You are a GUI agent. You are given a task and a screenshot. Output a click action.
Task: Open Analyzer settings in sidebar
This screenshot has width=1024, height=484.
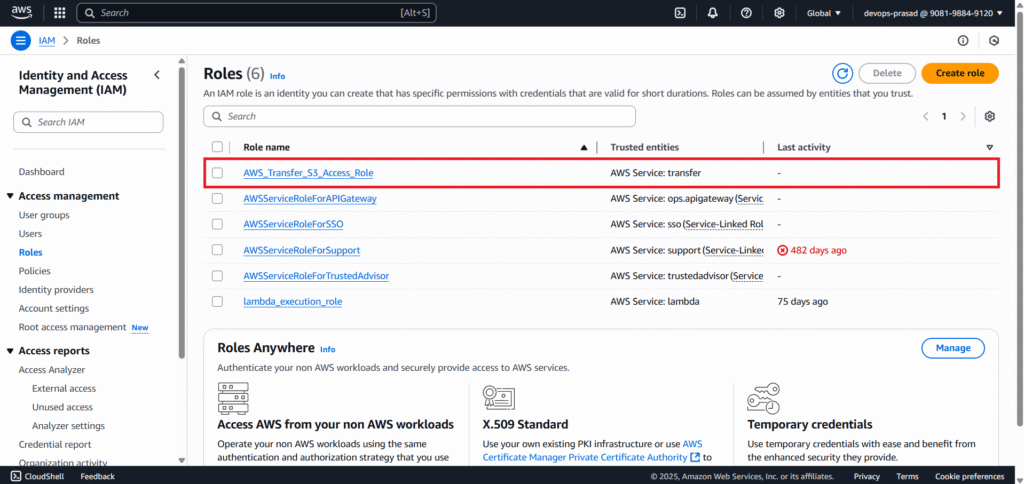[69, 425]
